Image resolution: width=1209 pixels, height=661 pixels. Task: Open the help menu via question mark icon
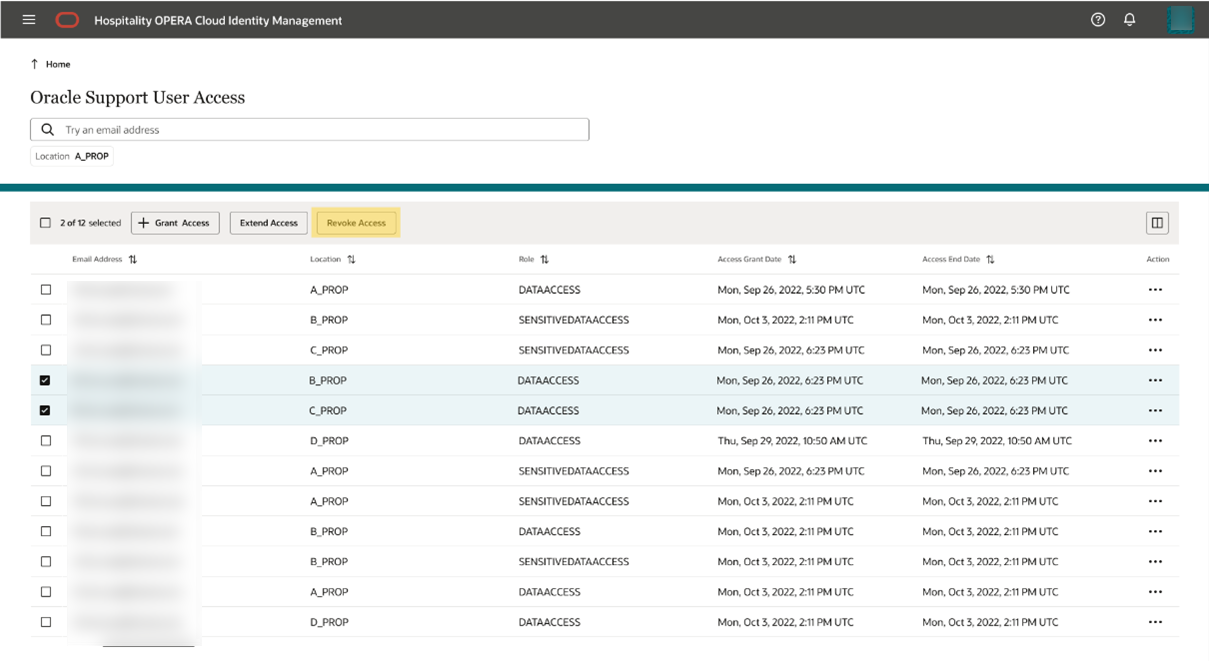click(1097, 19)
